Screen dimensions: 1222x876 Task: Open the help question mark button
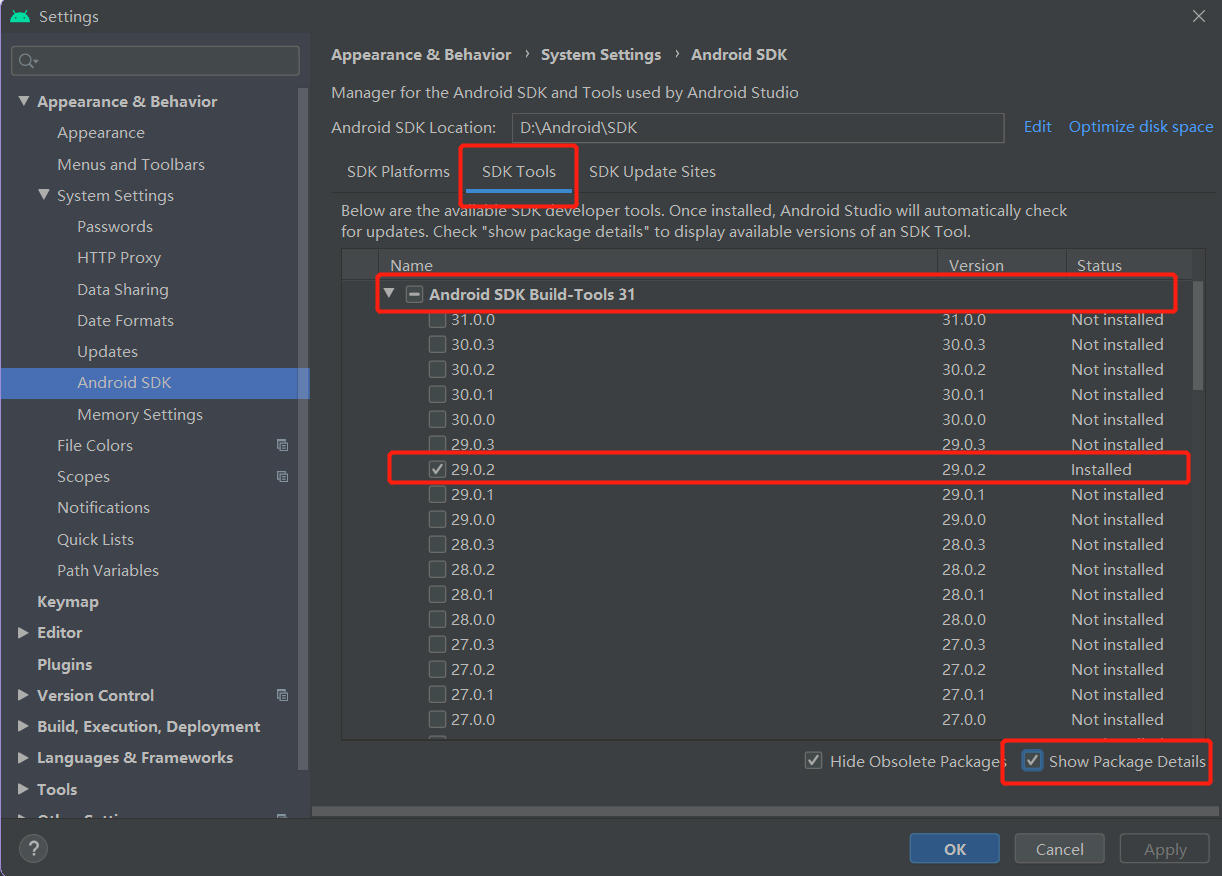[33, 849]
